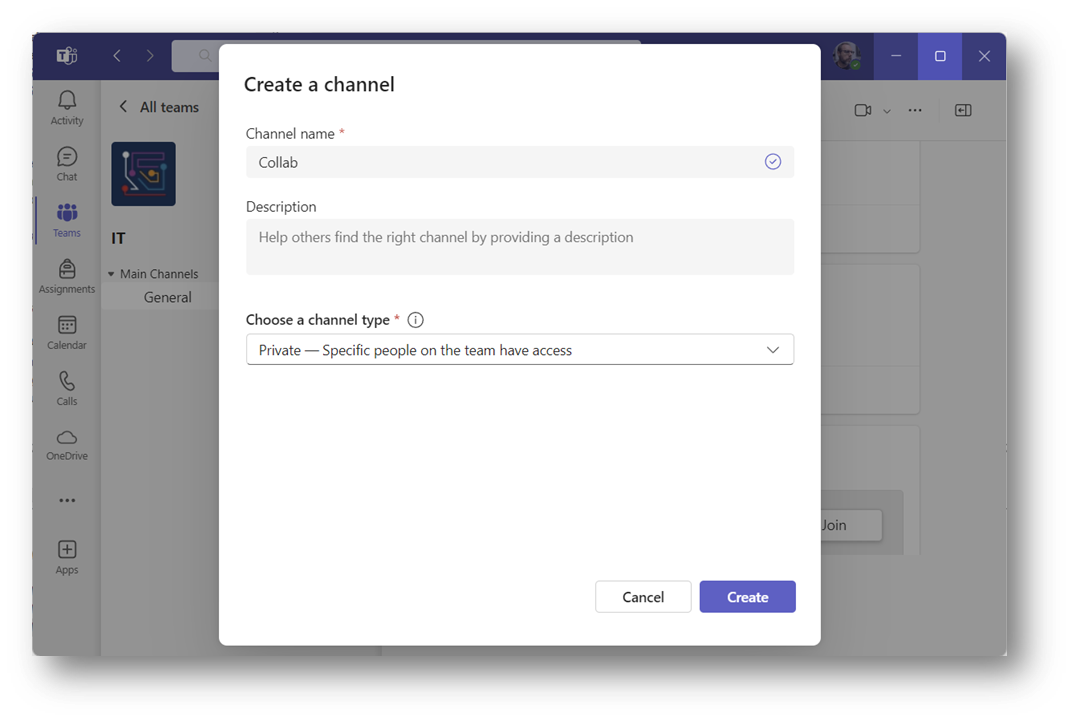Screen dimensions: 1072x721
Task: Open the Calls phone icon
Action: pos(67,381)
